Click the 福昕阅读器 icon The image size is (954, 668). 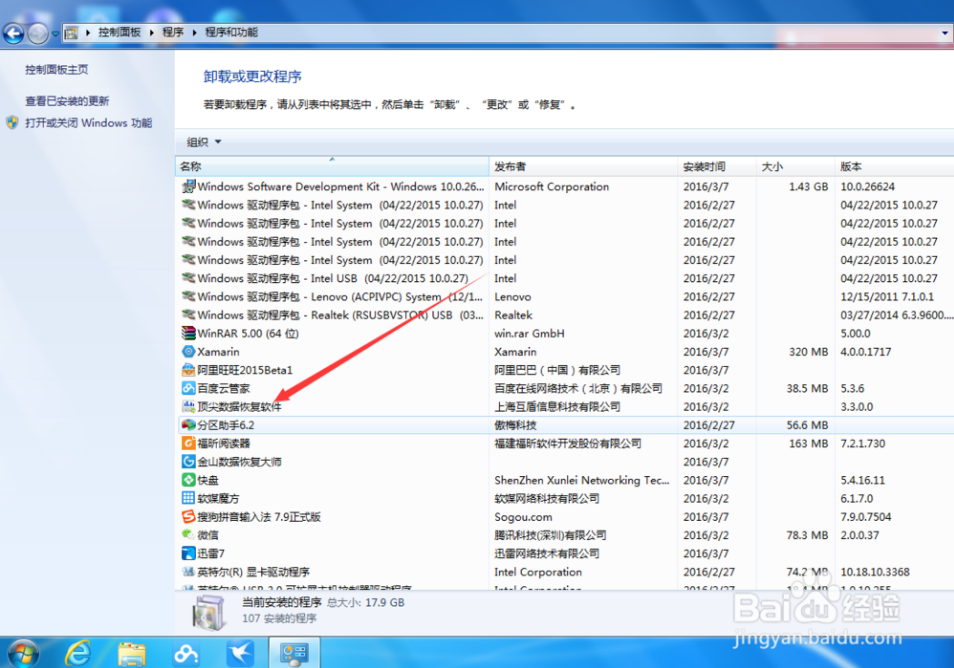(189, 444)
